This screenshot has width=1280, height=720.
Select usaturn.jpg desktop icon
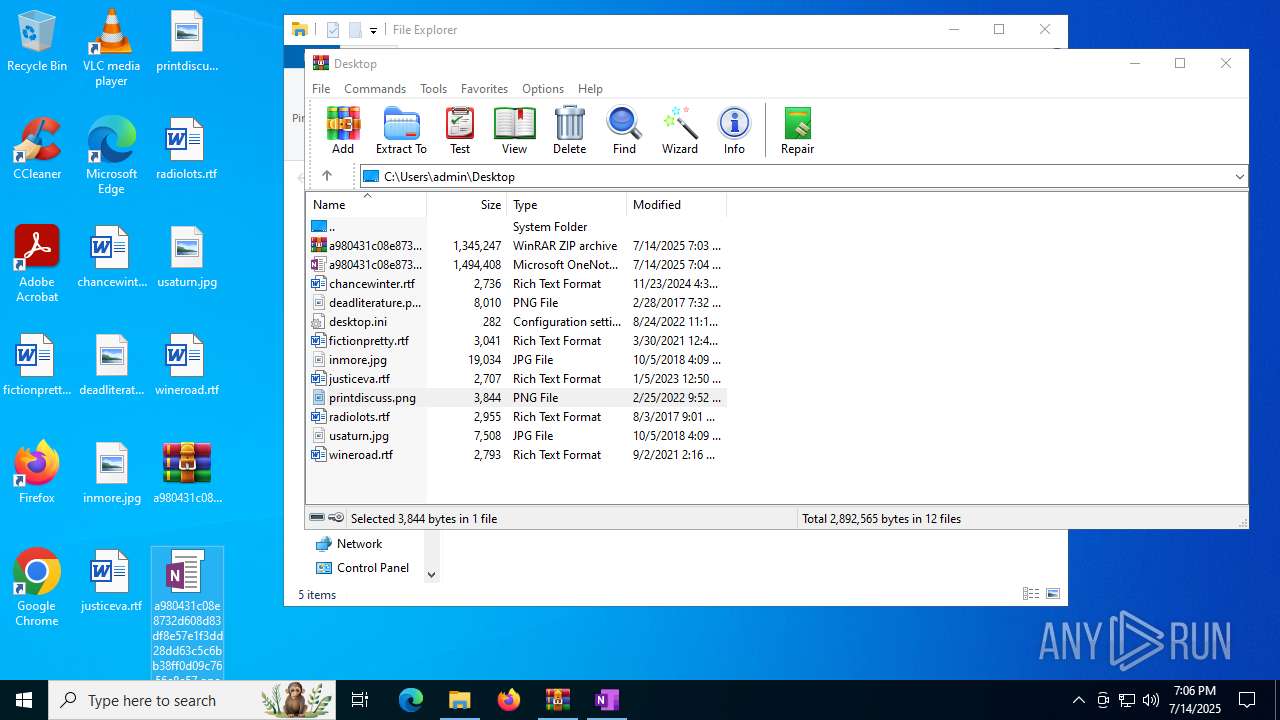coord(187,257)
